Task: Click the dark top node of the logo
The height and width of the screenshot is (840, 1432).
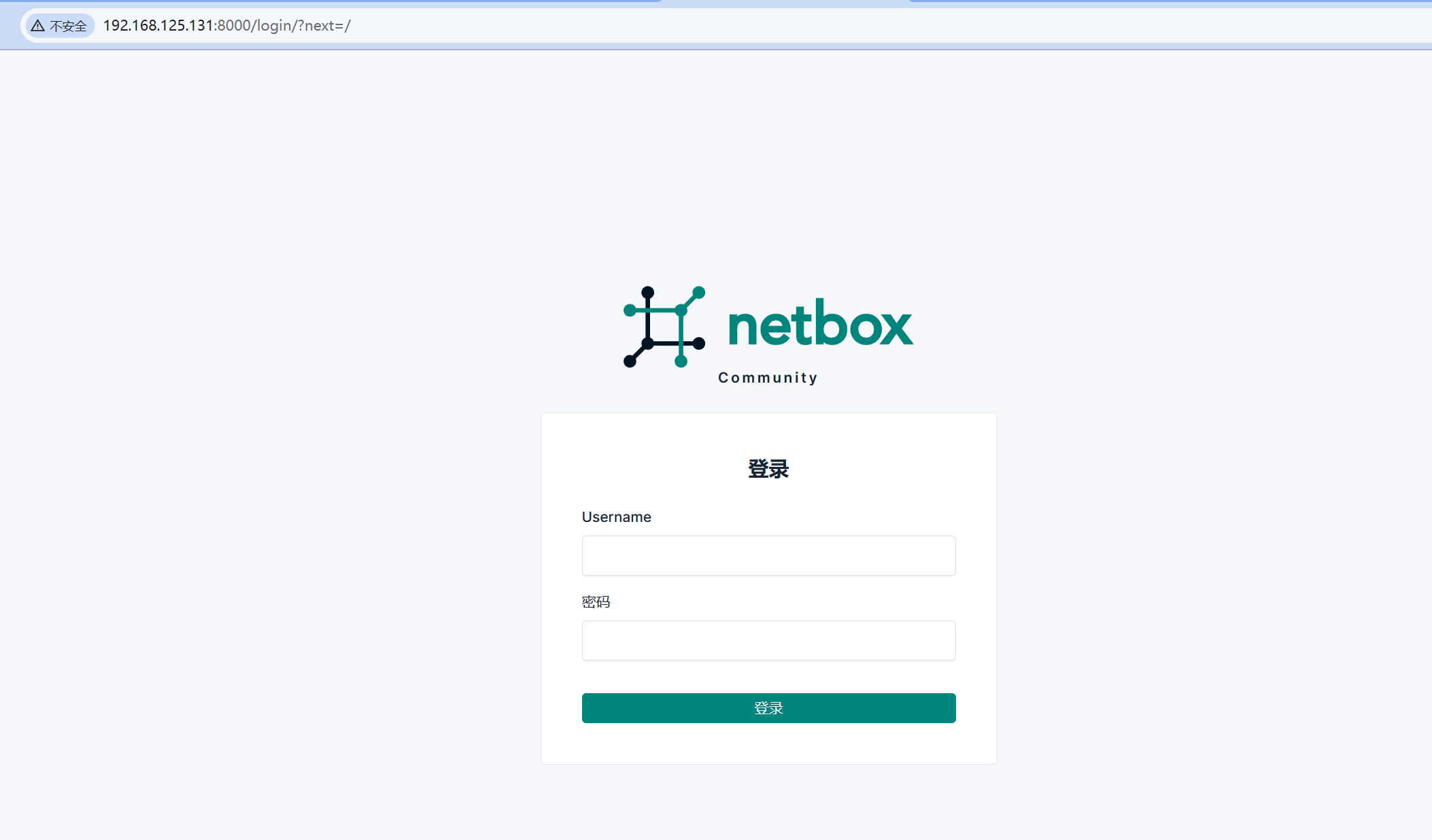Action: click(x=648, y=292)
